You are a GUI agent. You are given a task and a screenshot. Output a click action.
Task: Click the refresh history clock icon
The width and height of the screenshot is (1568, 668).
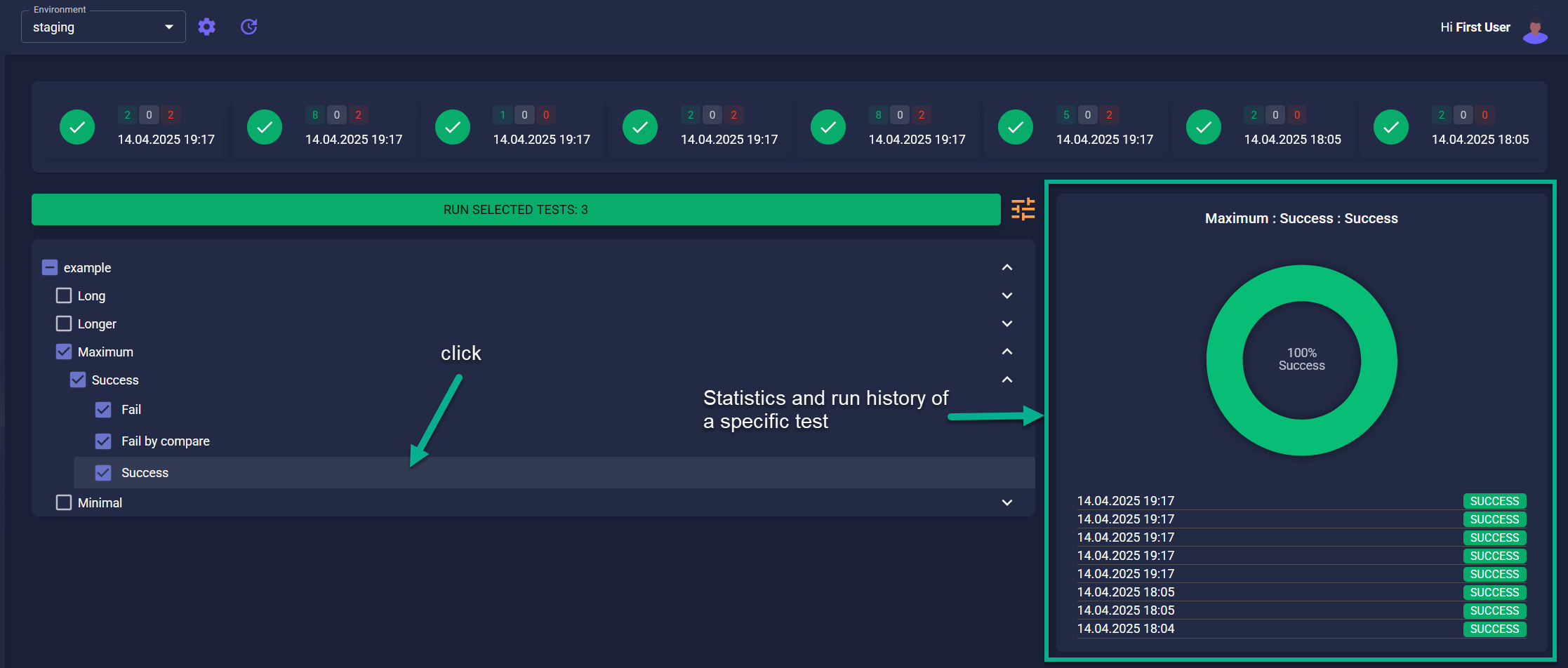coord(248,27)
